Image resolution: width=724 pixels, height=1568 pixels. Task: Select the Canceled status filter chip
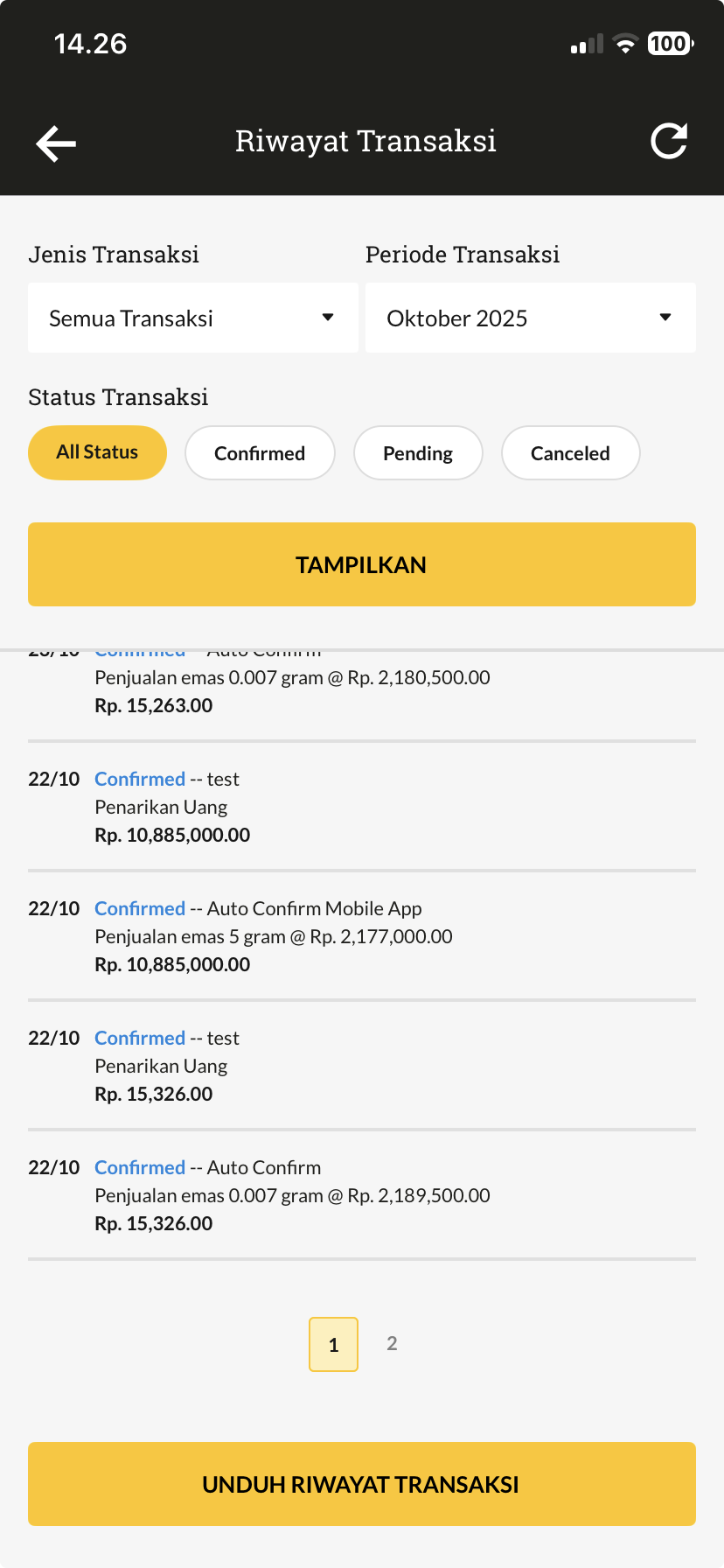coord(570,452)
